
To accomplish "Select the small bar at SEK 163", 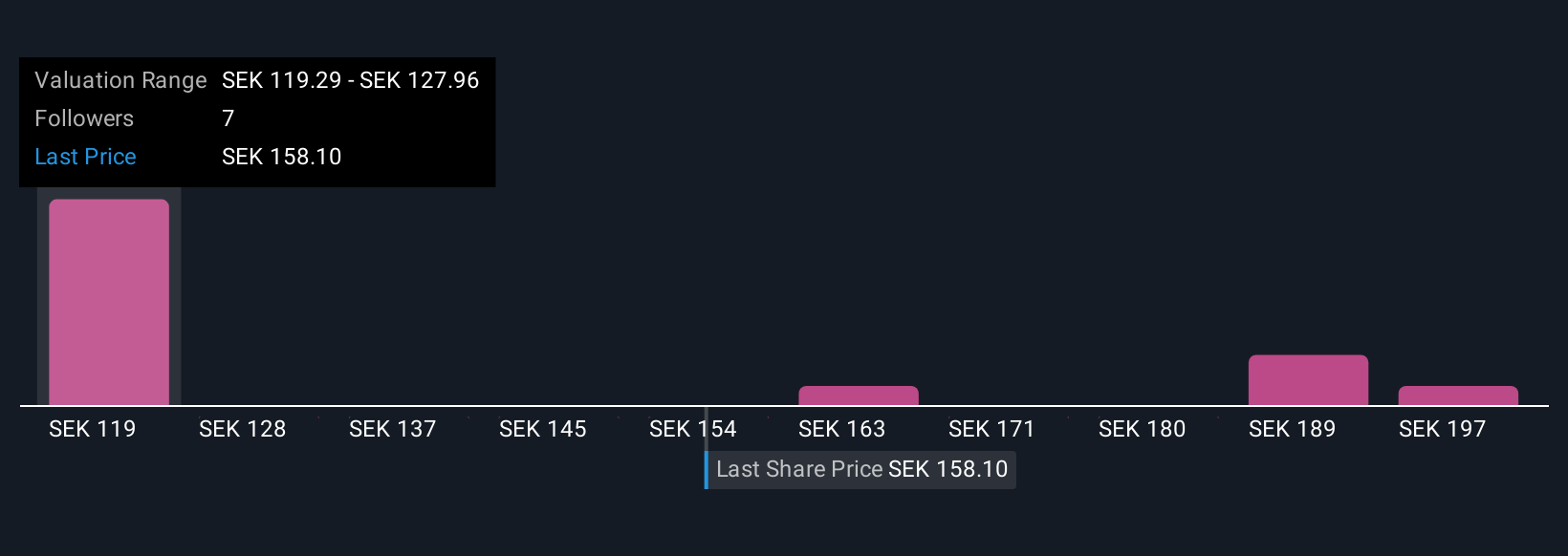I will tap(859, 396).
